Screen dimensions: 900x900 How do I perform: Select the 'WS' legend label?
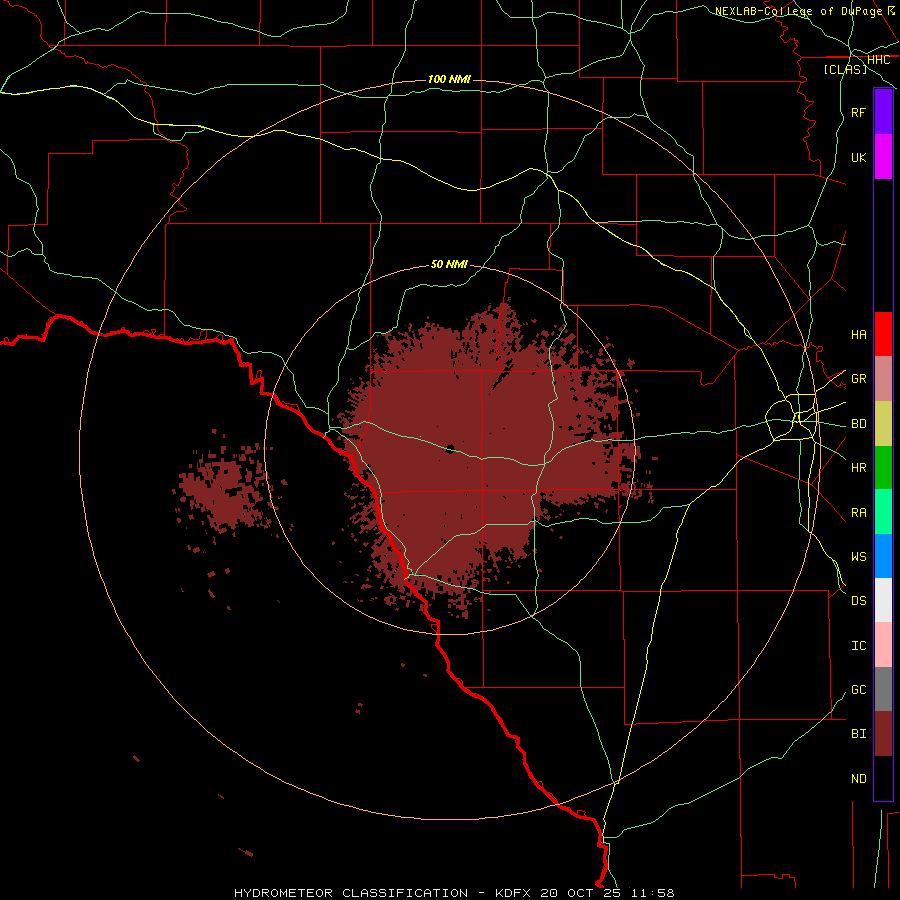pyautogui.click(x=859, y=556)
